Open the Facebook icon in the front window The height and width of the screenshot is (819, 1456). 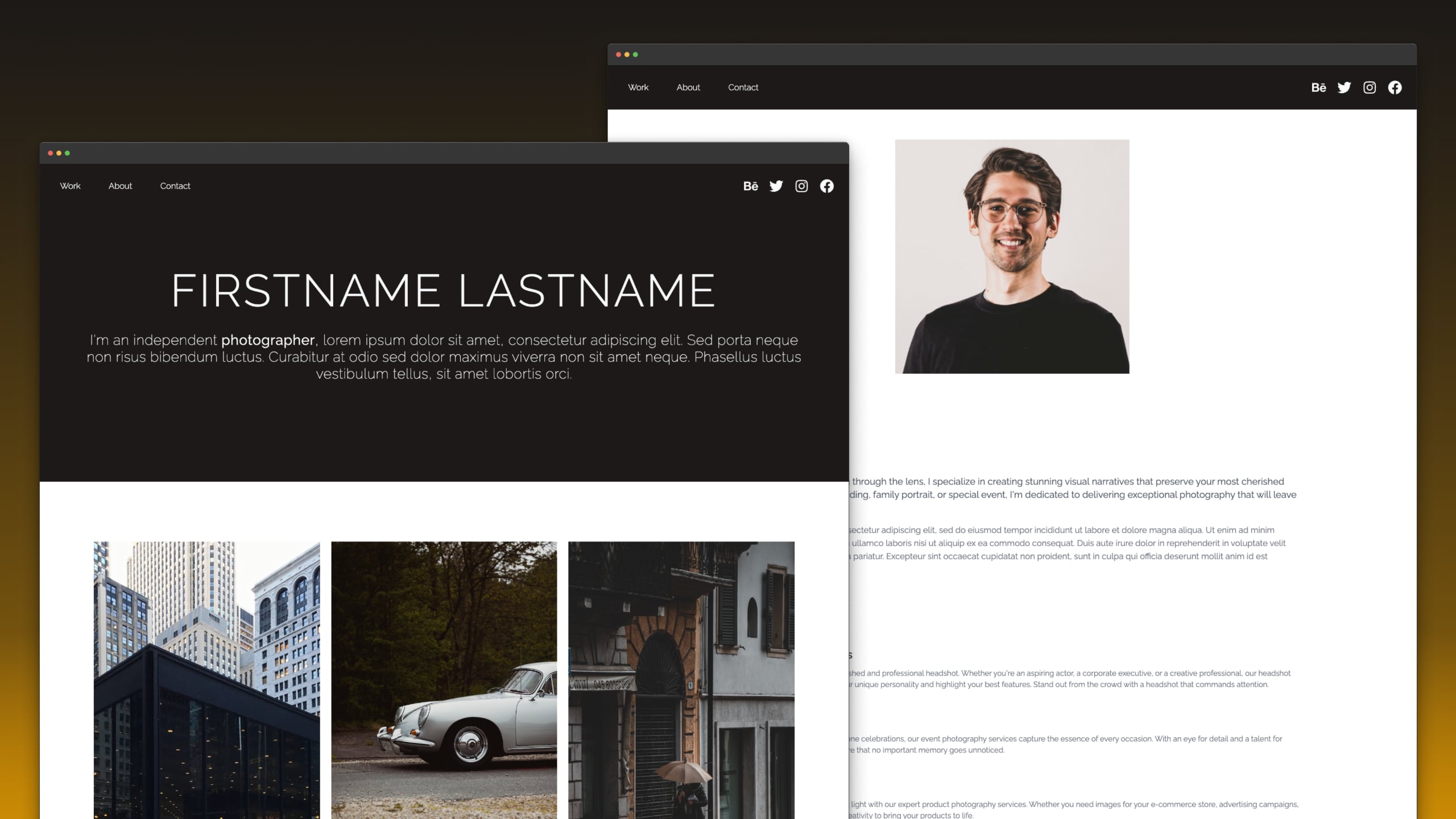826,186
